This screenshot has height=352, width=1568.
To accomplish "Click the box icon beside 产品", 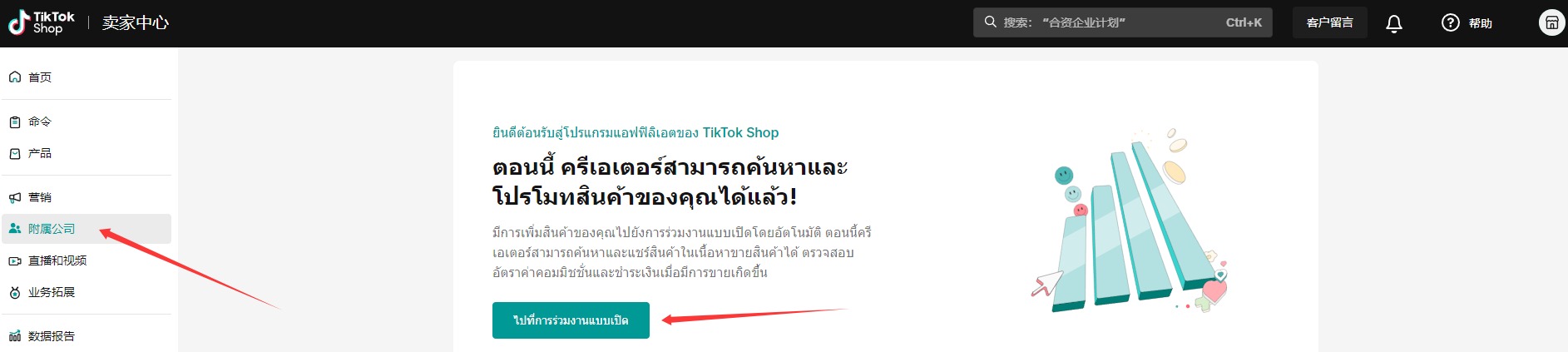I will pyautogui.click(x=15, y=153).
